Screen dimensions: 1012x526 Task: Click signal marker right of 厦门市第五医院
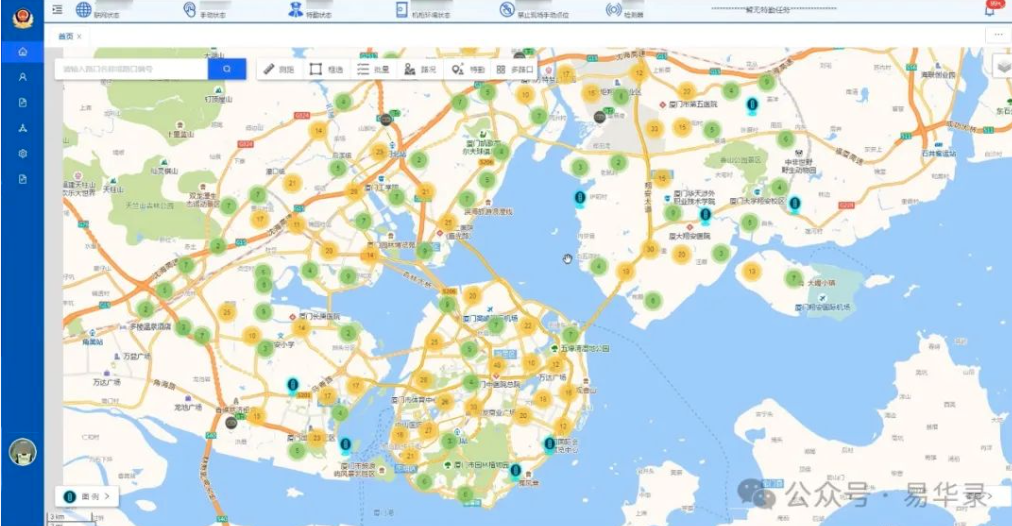(751, 105)
